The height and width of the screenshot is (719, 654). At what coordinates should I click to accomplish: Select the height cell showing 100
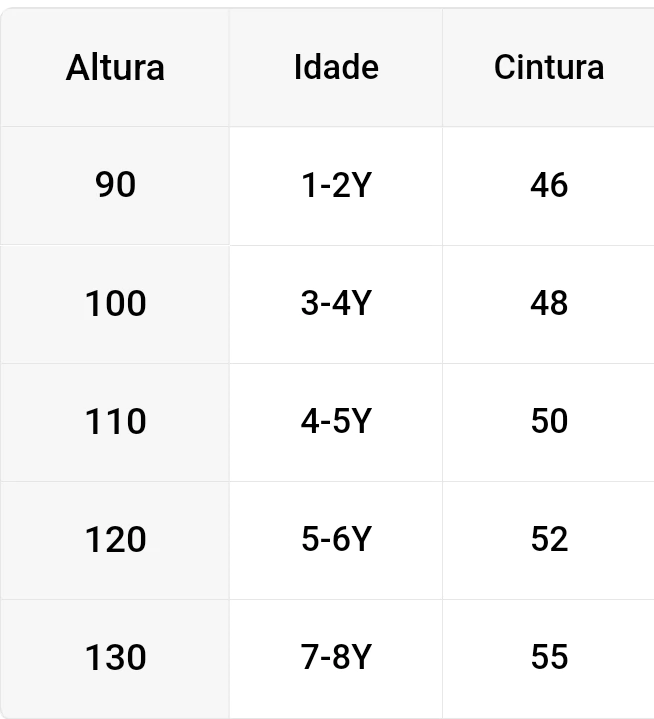[x=115, y=303]
